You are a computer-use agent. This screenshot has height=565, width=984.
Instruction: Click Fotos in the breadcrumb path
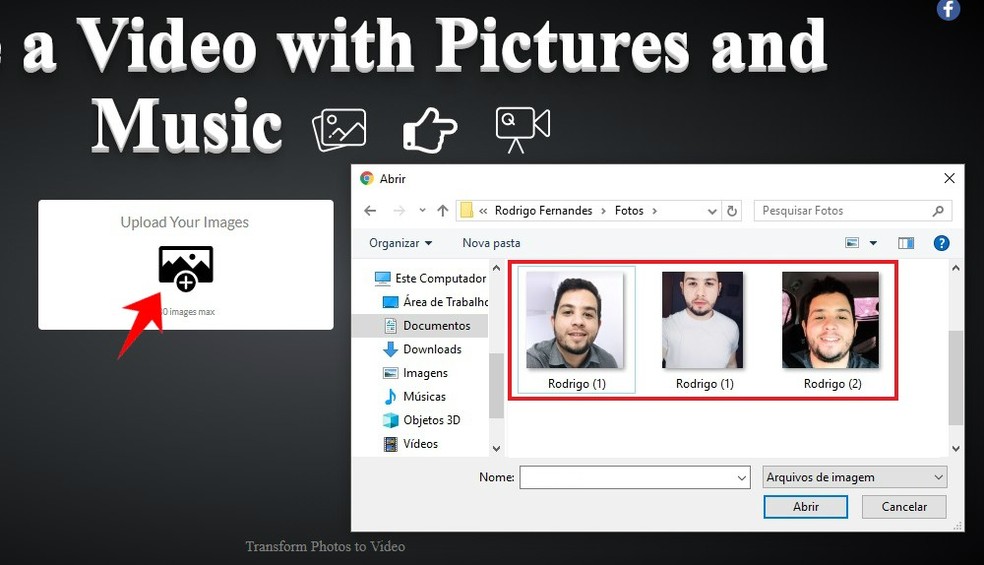(x=629, y=211)
